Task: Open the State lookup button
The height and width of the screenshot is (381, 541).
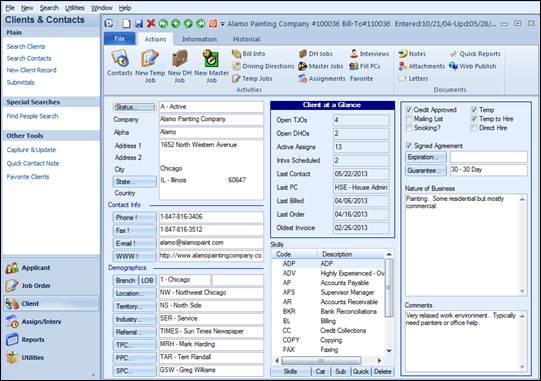Action: tap(134, 182)
